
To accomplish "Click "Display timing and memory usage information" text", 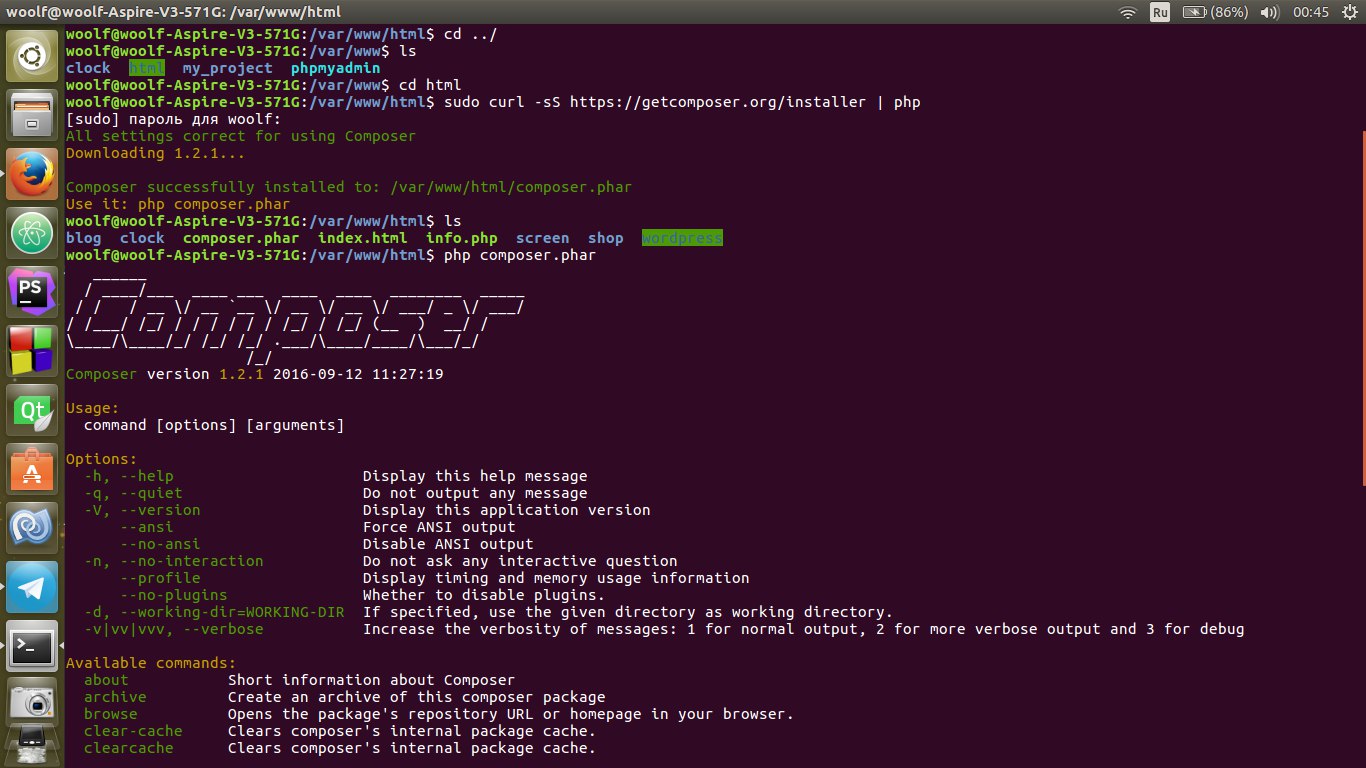I will 556,578.
